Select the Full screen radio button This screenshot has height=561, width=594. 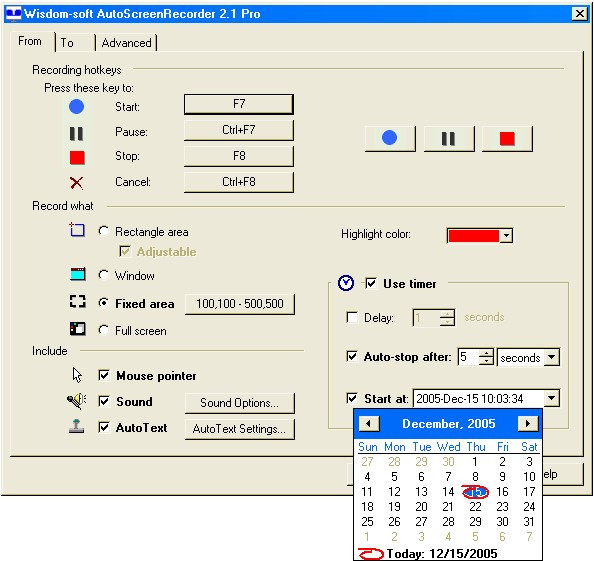[104, 330]
